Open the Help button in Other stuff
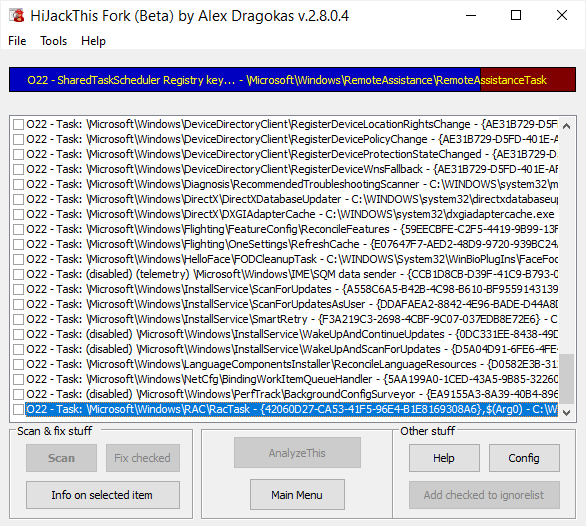The image size is (586, 526). pos(444,458)
